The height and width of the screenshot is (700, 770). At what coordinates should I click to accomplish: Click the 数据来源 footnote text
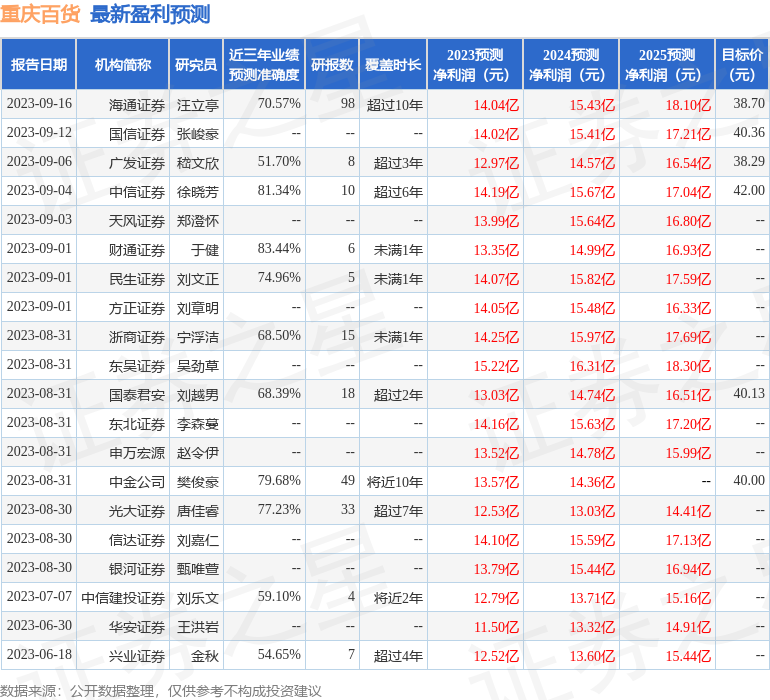click(161, 691)
